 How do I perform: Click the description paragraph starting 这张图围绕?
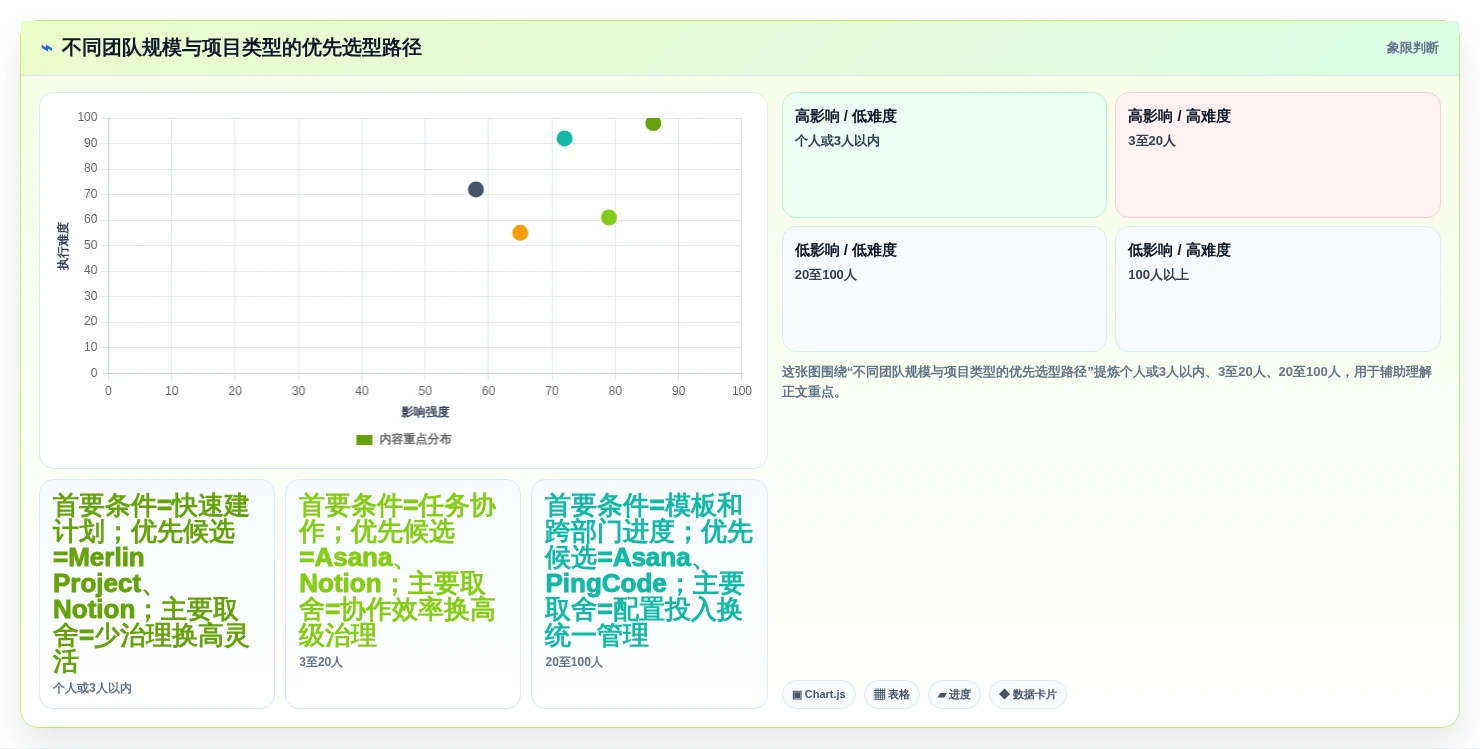pos(1107,382)
